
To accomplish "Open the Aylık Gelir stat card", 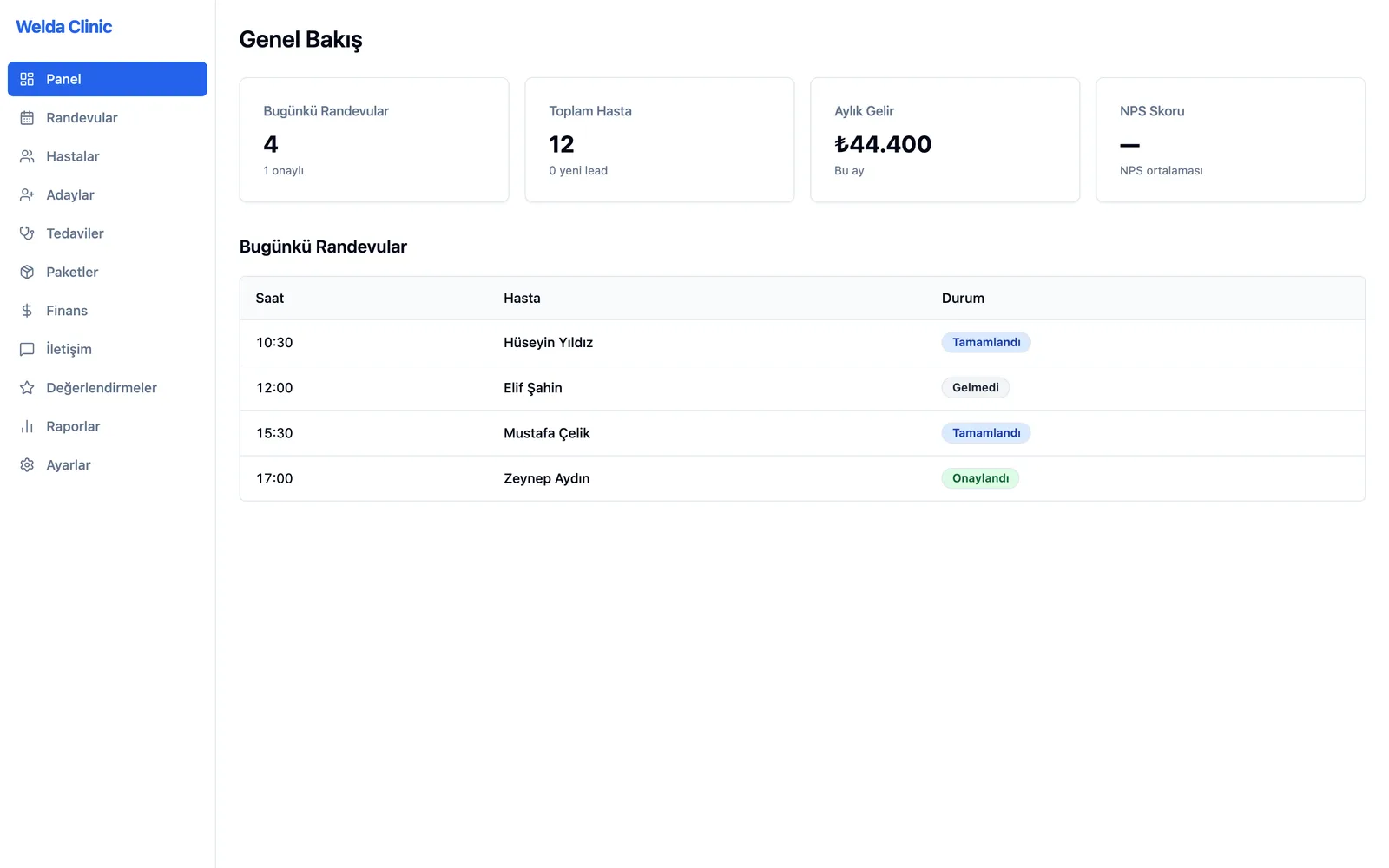I will click(x=945, y=140).
